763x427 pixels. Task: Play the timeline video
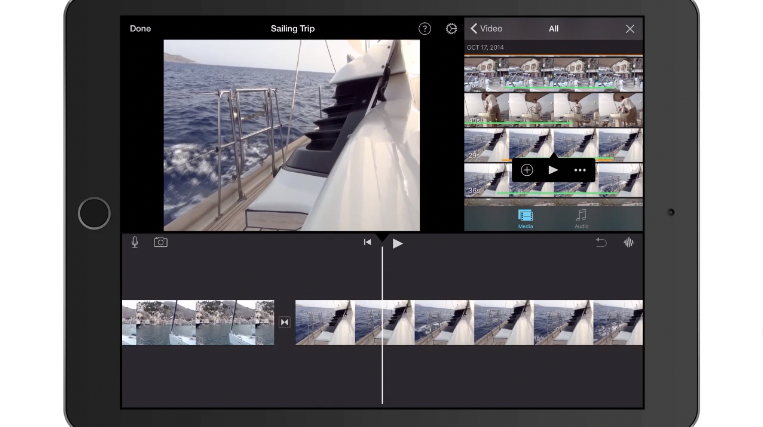pos(398,243)
